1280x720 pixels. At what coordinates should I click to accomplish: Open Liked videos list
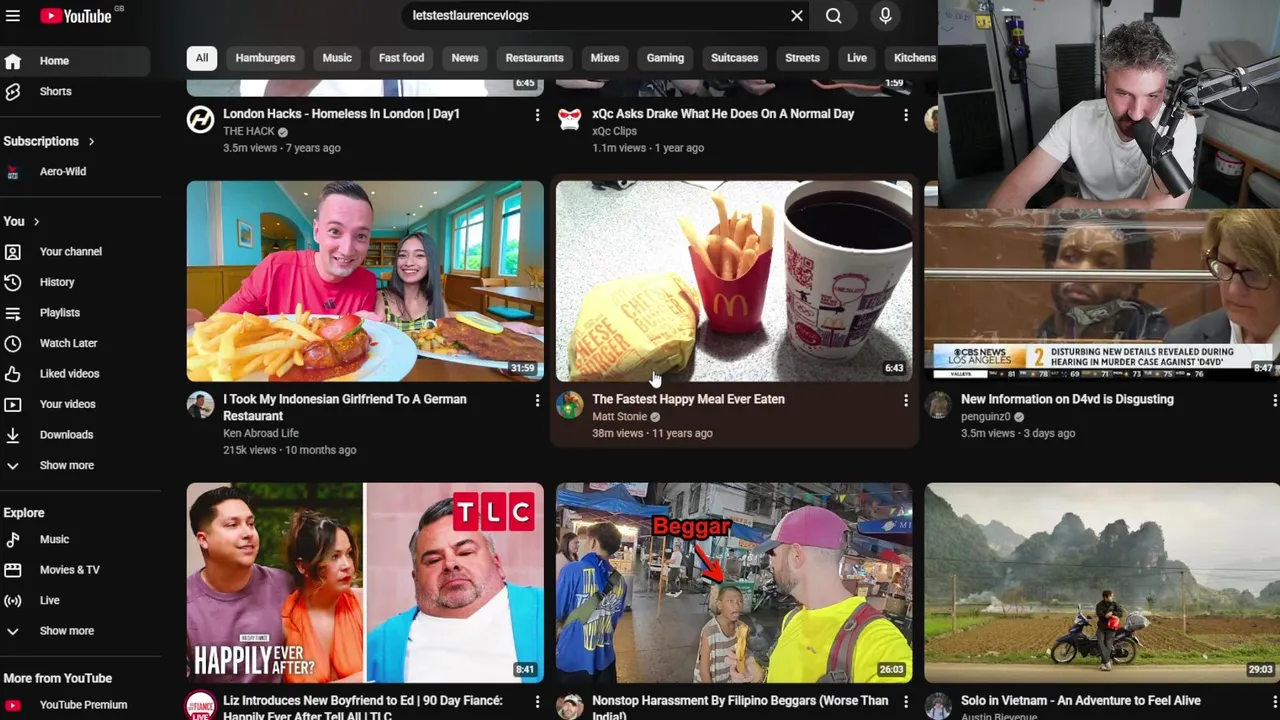75,374
